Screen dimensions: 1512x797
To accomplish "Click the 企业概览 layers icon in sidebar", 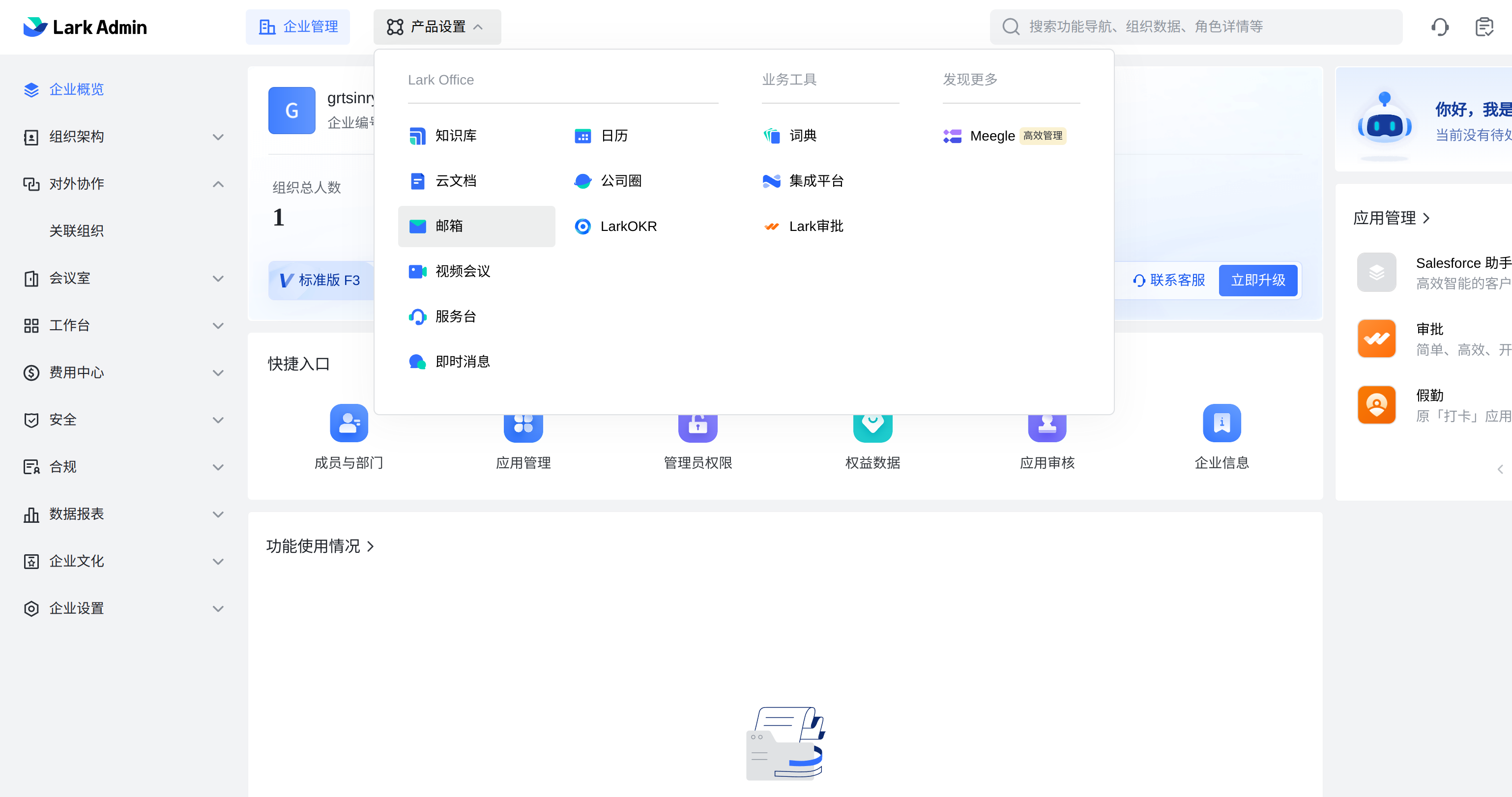I will click(31, 90).
